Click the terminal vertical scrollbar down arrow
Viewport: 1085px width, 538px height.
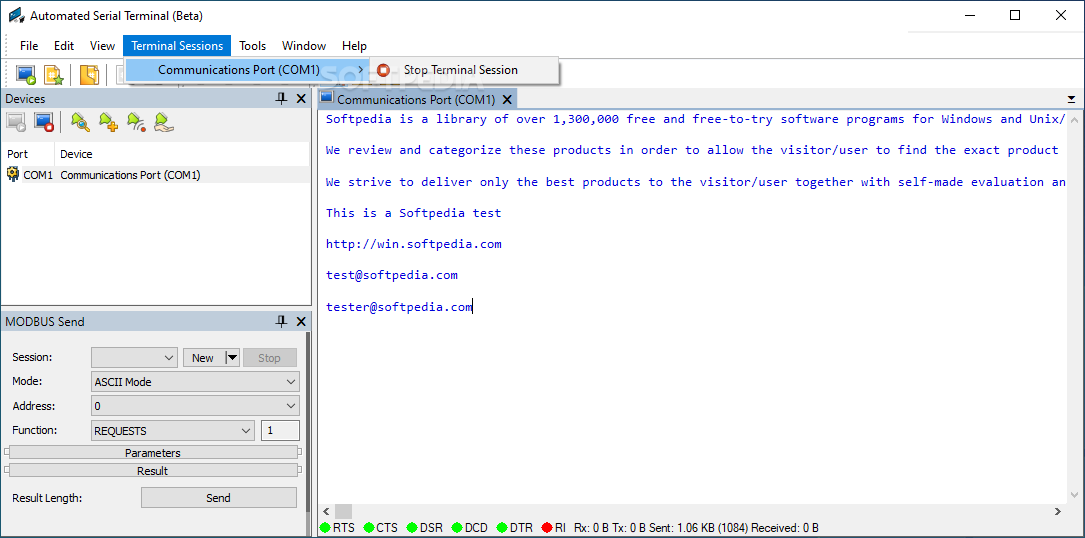(1073, 495)
